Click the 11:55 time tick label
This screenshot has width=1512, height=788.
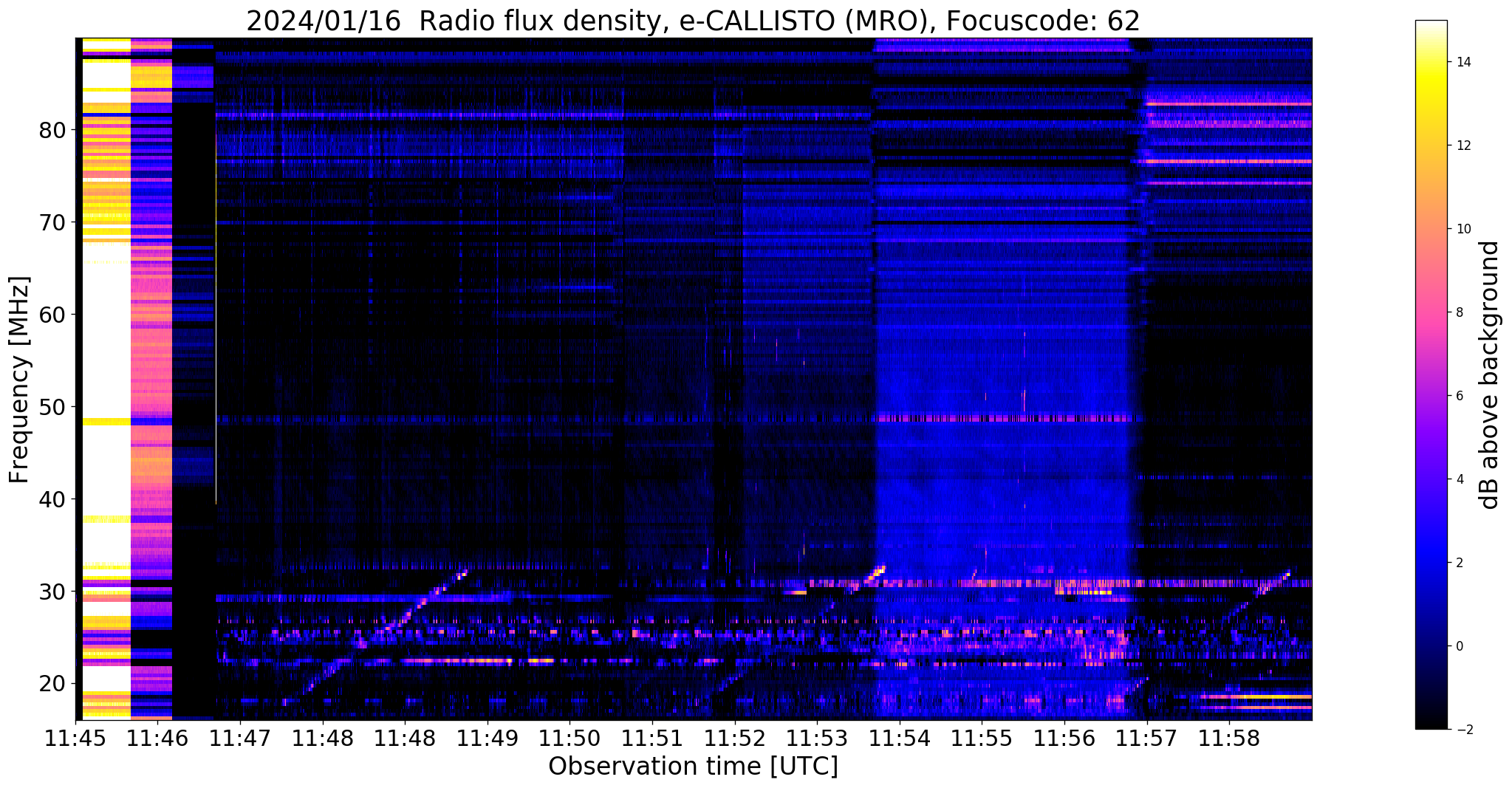pyautogui.click(x=982, y=739)
